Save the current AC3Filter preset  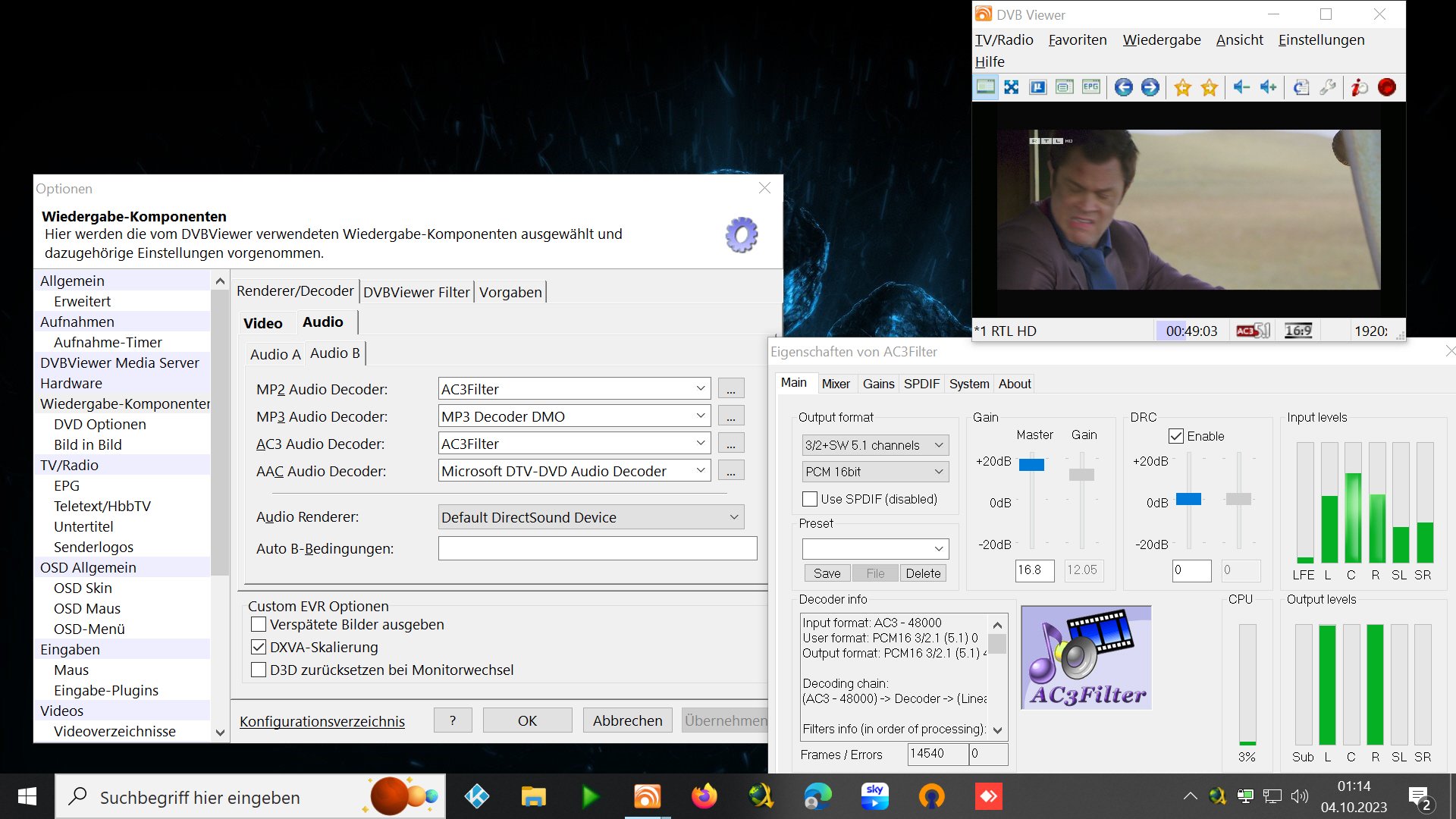pos(826,573)
